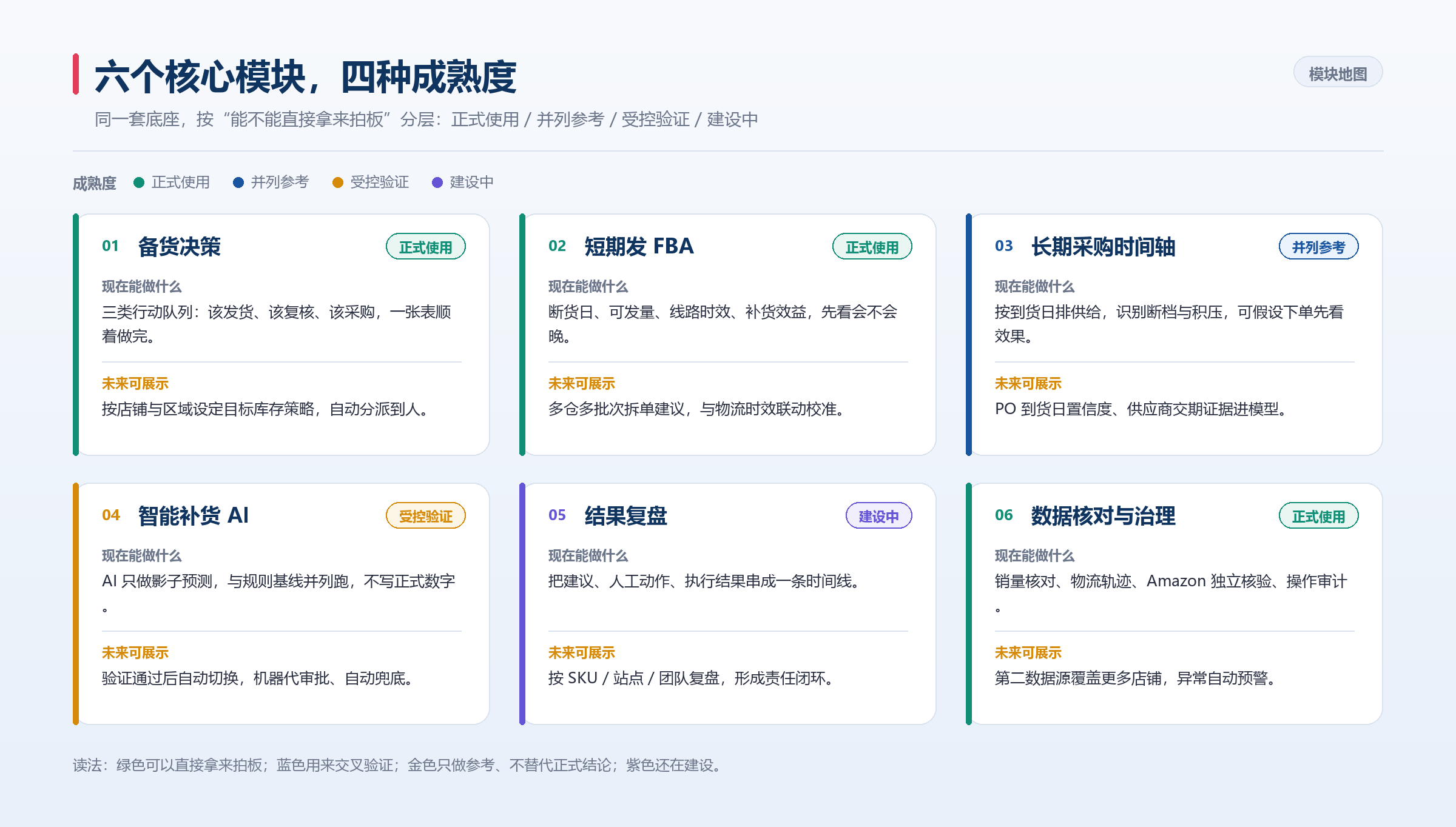Select the 长期采购时间轴 card title
Screen dimensions: 1456x827
click(x=1104, y=247)
